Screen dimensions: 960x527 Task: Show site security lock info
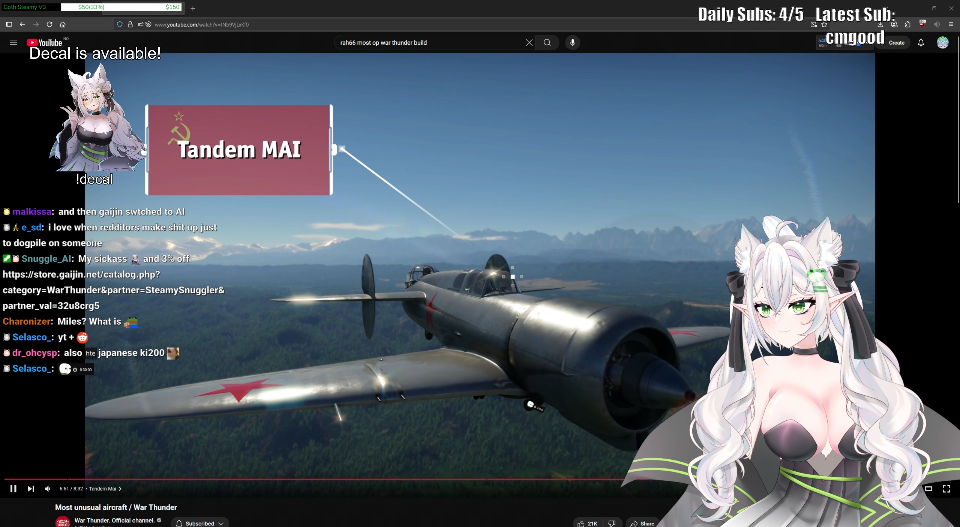click(130, 24)
